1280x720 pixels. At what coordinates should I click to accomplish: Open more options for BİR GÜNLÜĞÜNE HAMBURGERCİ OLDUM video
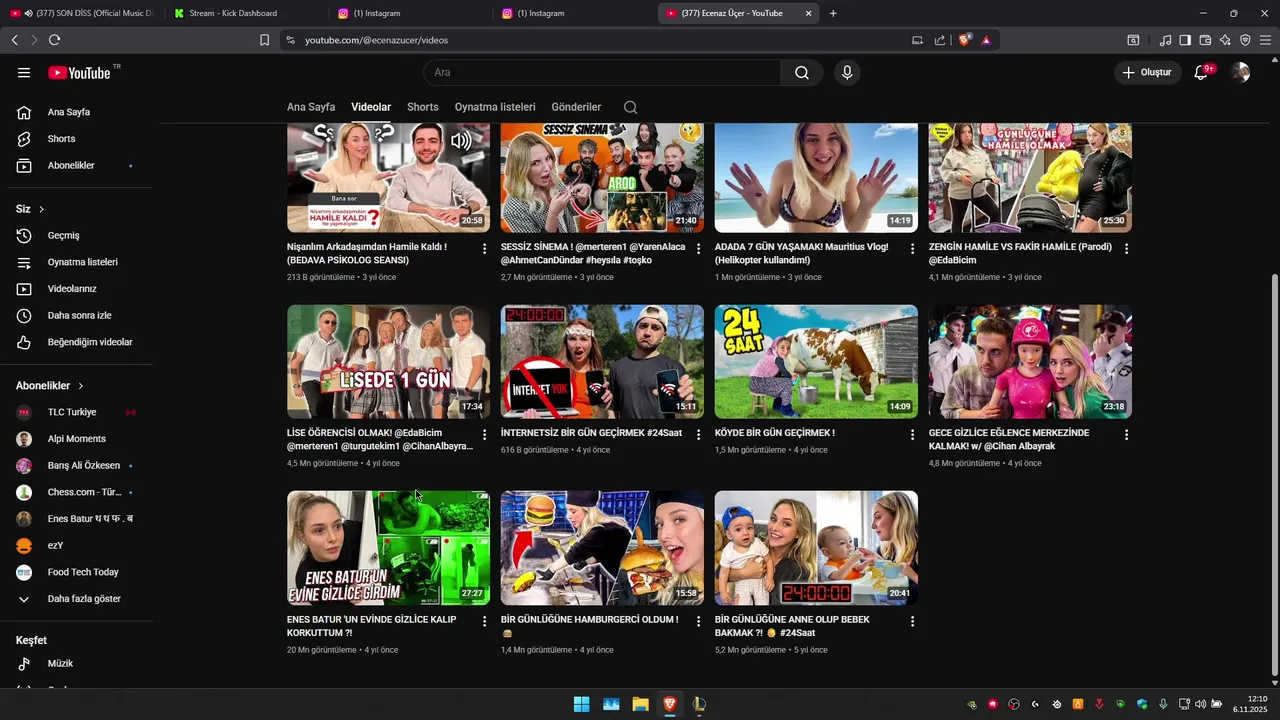[x=699, y=621]
